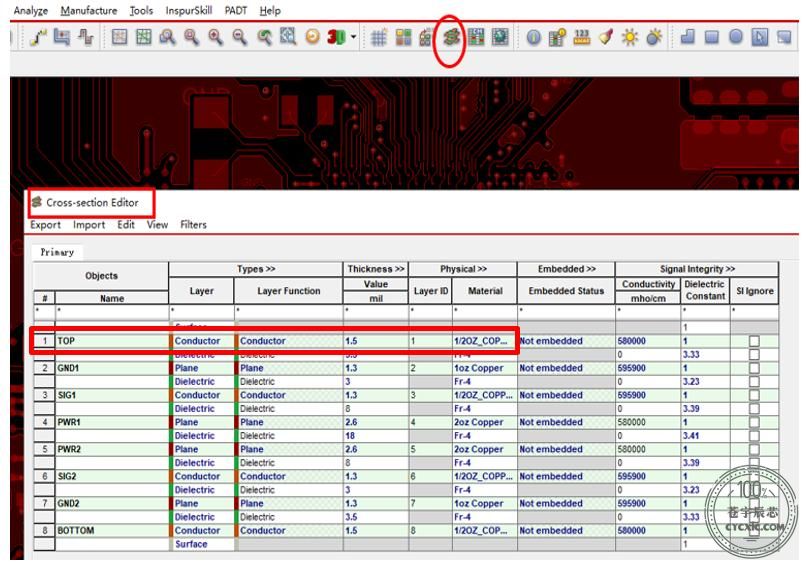This screenshot has width=806, height=567.
Task: Expand the Signal Integrity >> column group
Action: click(697, 269)
